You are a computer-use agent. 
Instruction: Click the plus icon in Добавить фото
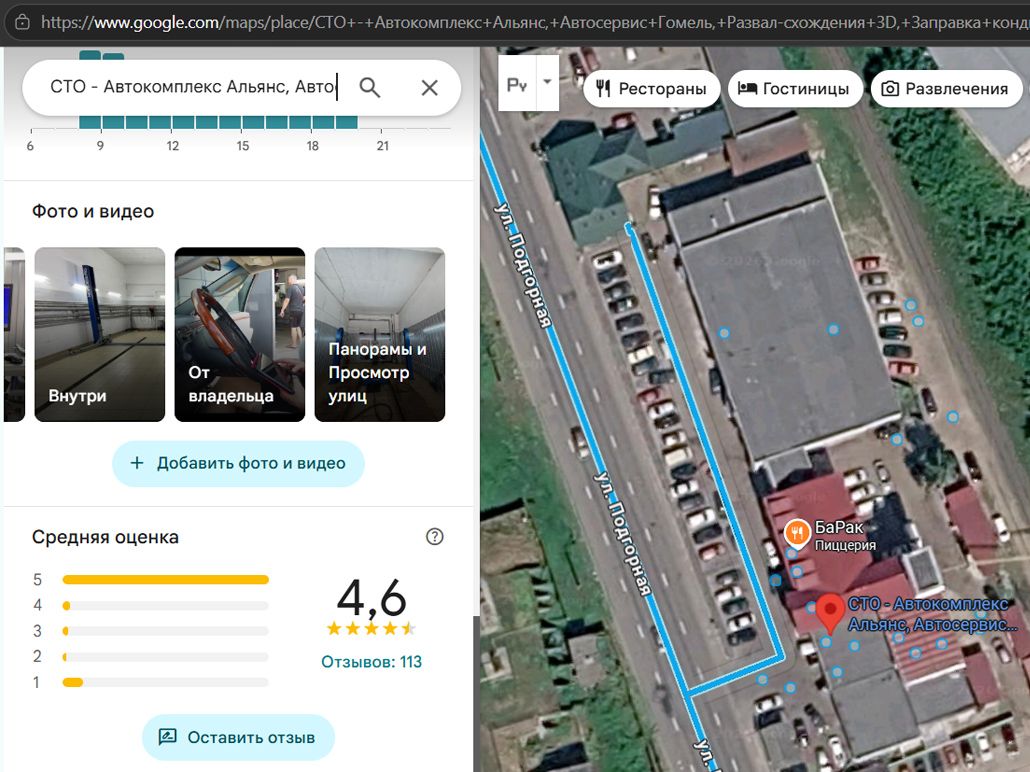[x=137, y=463]
